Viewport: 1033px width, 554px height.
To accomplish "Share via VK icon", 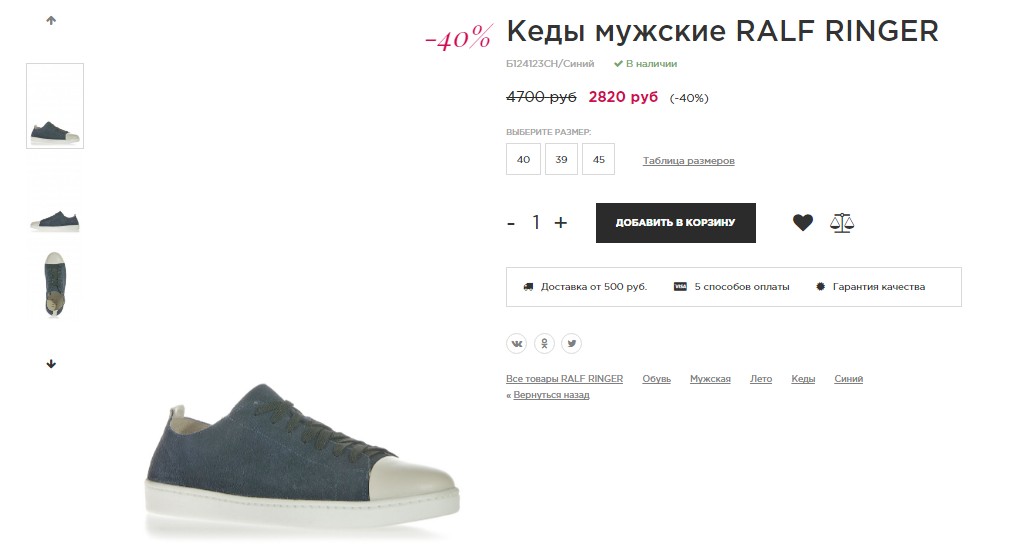I will click(516, 343).
